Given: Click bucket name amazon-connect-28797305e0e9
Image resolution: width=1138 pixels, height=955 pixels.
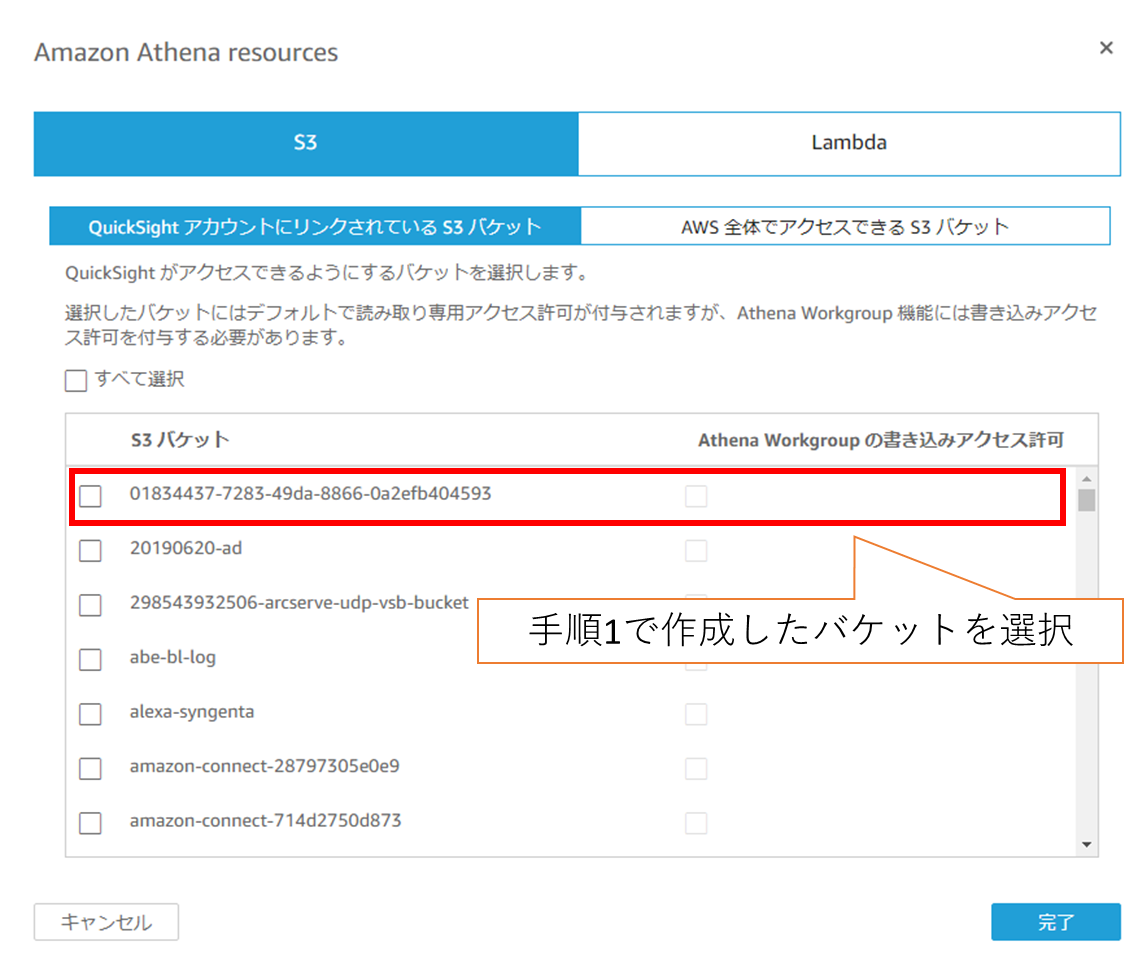Looking at the screenshot, I should click(x=264, y=766).
